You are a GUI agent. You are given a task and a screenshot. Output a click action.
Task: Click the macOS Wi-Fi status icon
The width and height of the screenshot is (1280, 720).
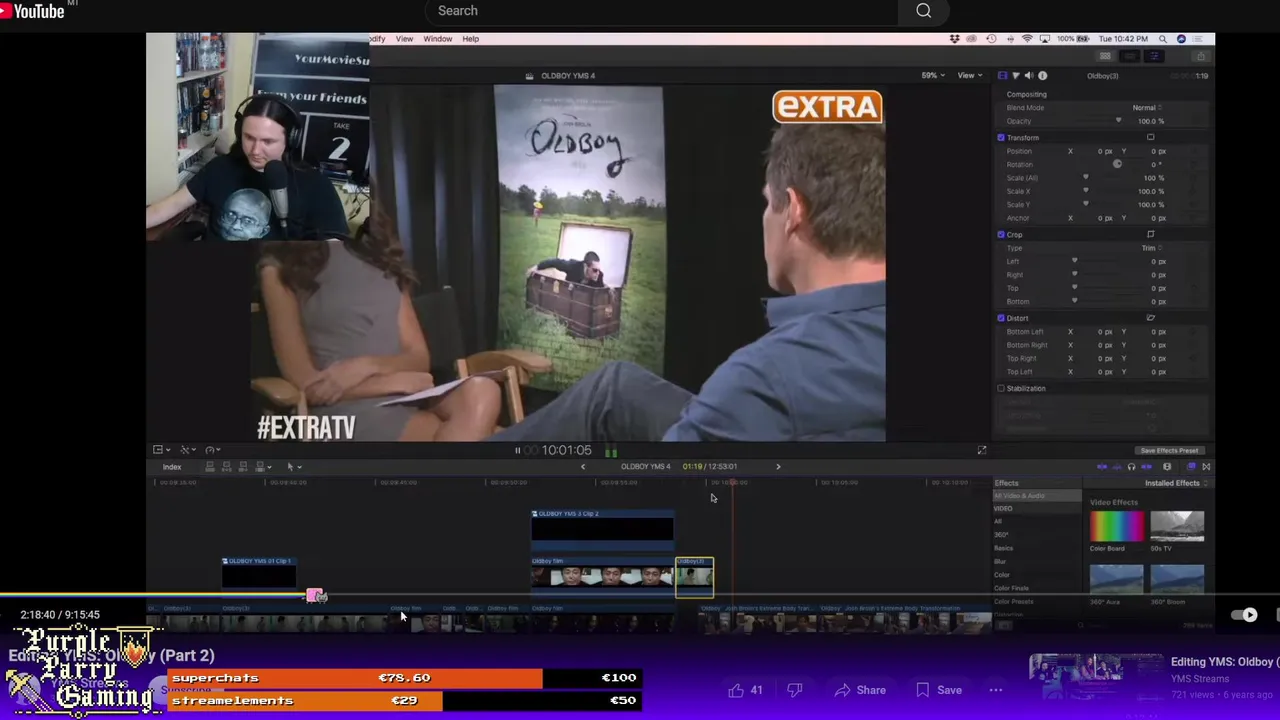coord(1027,39)
